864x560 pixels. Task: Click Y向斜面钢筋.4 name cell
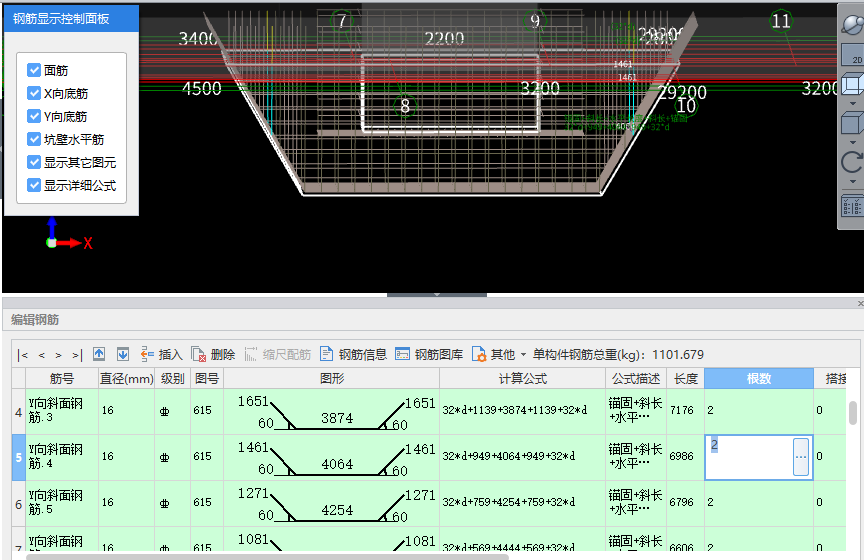point(62,457)
